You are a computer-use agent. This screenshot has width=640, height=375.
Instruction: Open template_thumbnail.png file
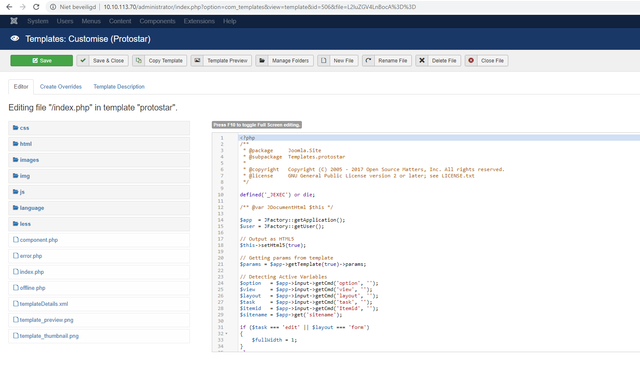pos(99,335)
